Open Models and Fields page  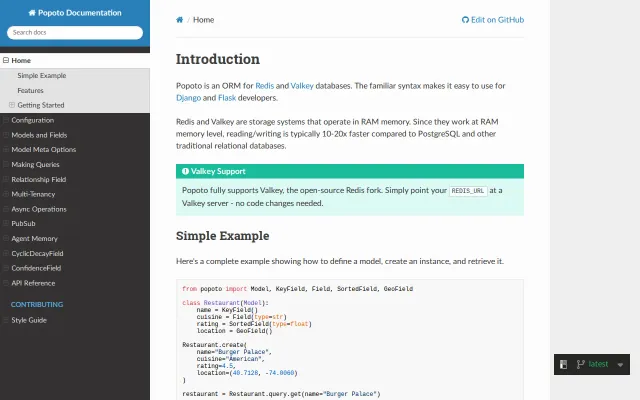click(x=39, y=135)
